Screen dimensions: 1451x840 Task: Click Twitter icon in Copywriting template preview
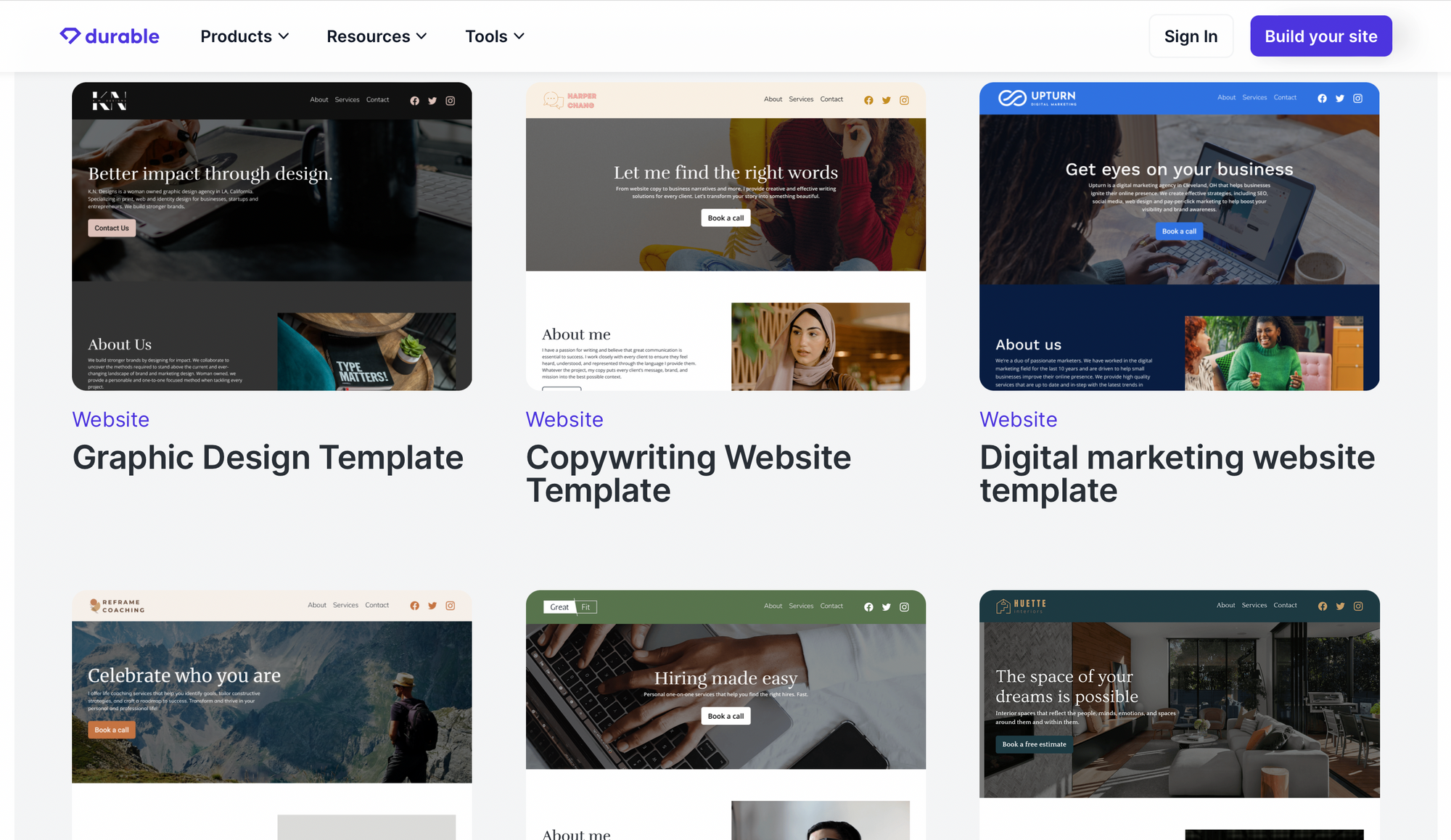pos(886,100)
